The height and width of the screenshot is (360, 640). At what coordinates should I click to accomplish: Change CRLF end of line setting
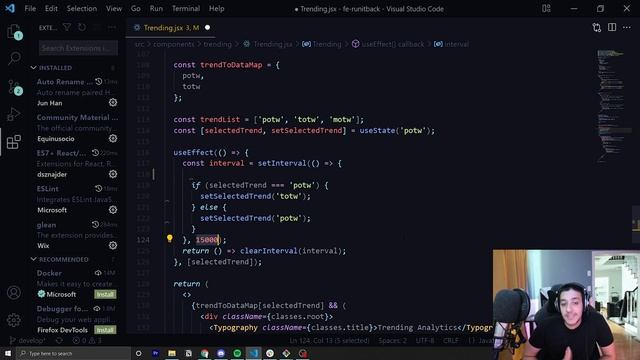coord(451,340)
